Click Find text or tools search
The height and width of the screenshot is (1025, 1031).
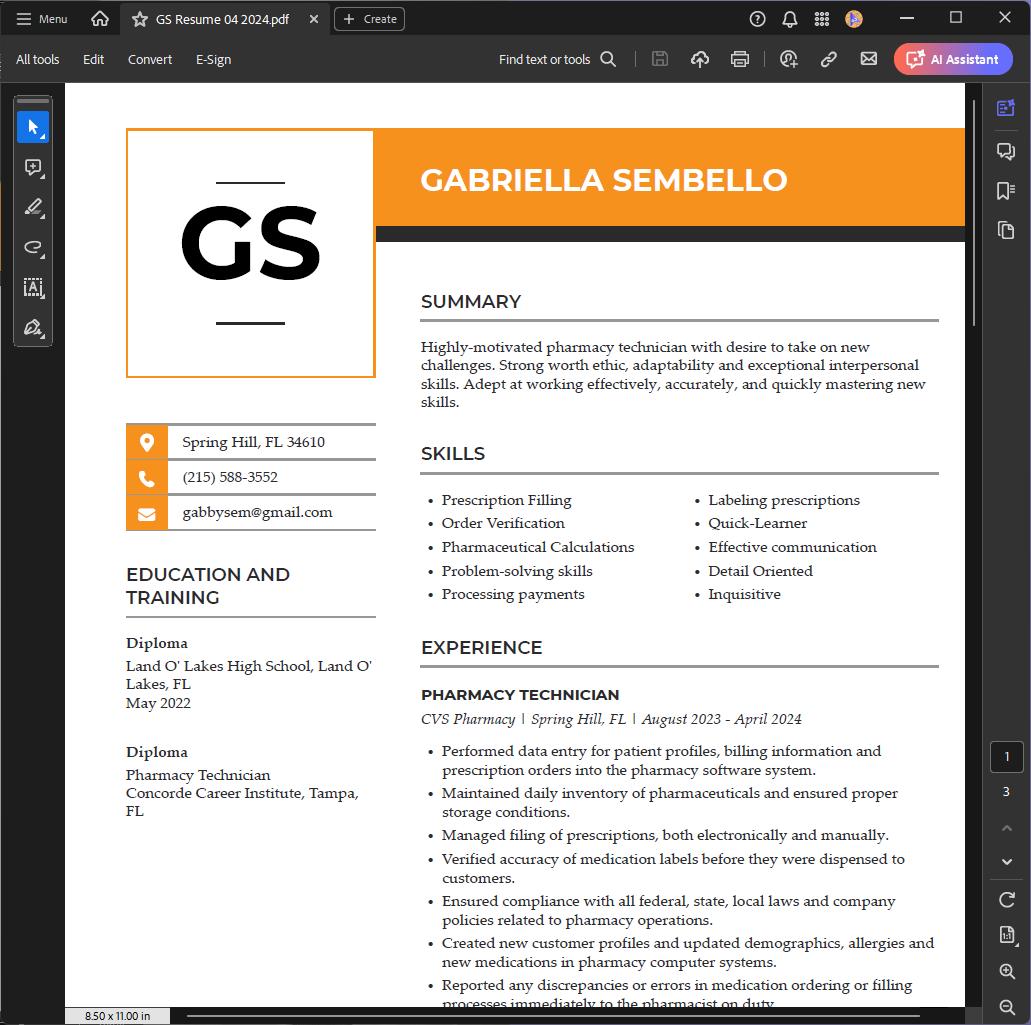pyautogui.click(x=557, y=59)
